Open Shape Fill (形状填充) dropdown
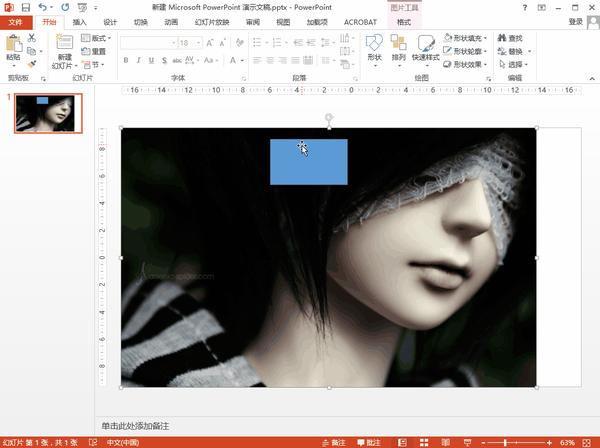The height and width of the screenshot is (448, 600). 465,38
